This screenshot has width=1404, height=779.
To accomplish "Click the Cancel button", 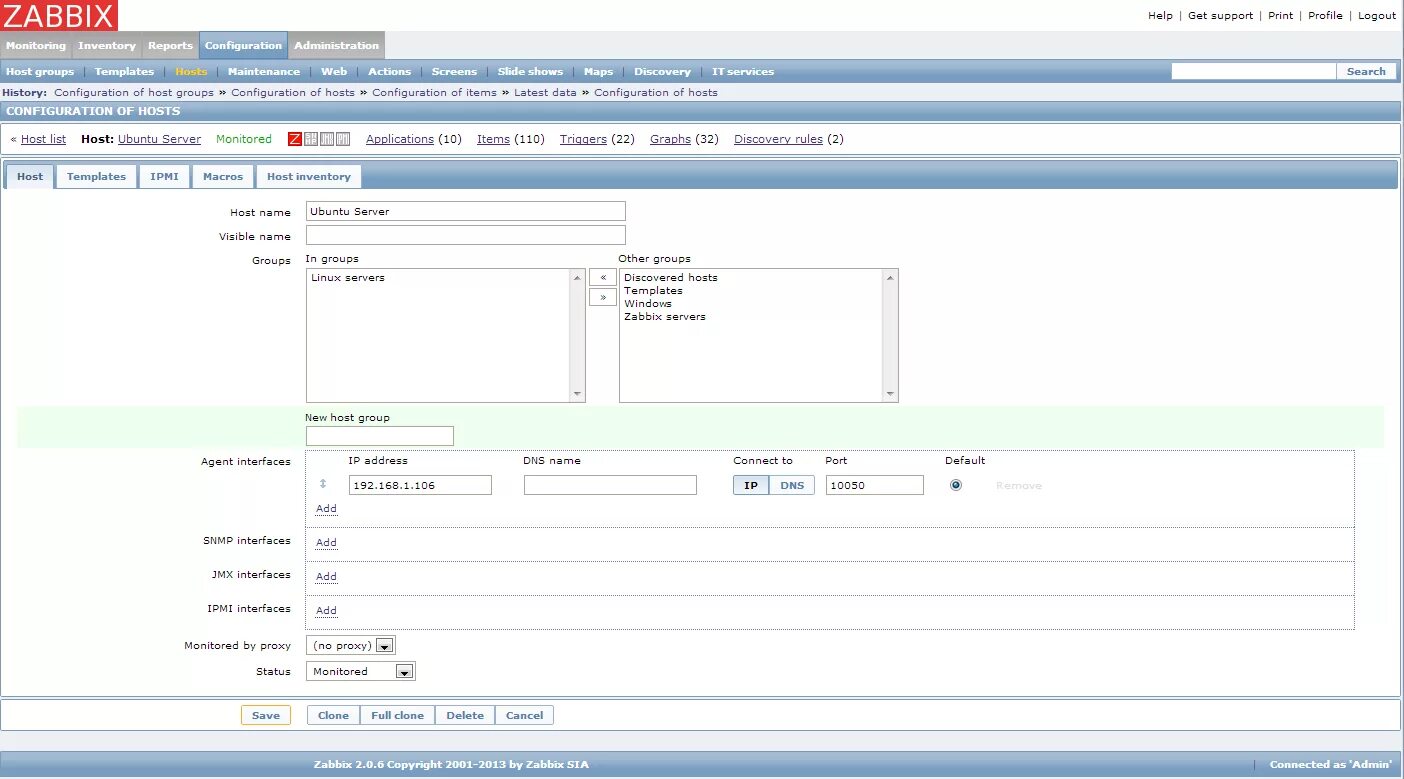I will pyautogui.click(x=524, y=715).
